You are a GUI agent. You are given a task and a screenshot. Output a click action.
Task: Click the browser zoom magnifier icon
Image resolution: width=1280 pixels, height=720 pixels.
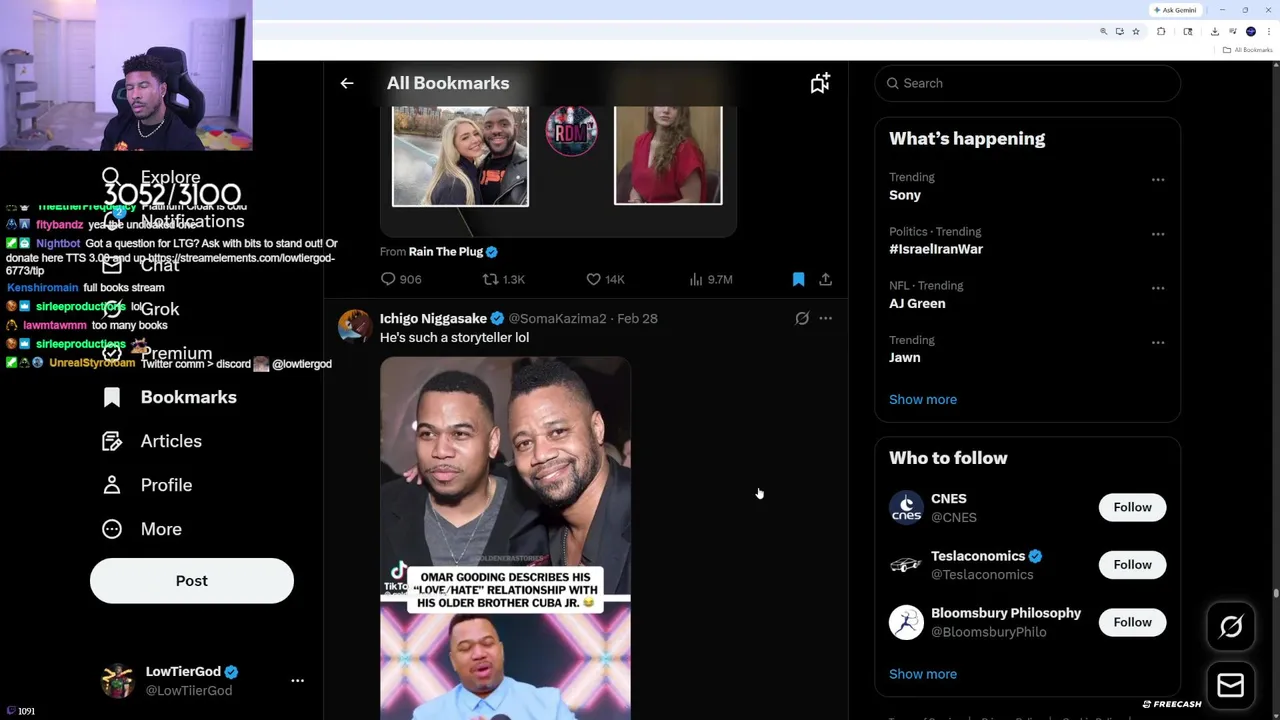(x=1104, y=32)
